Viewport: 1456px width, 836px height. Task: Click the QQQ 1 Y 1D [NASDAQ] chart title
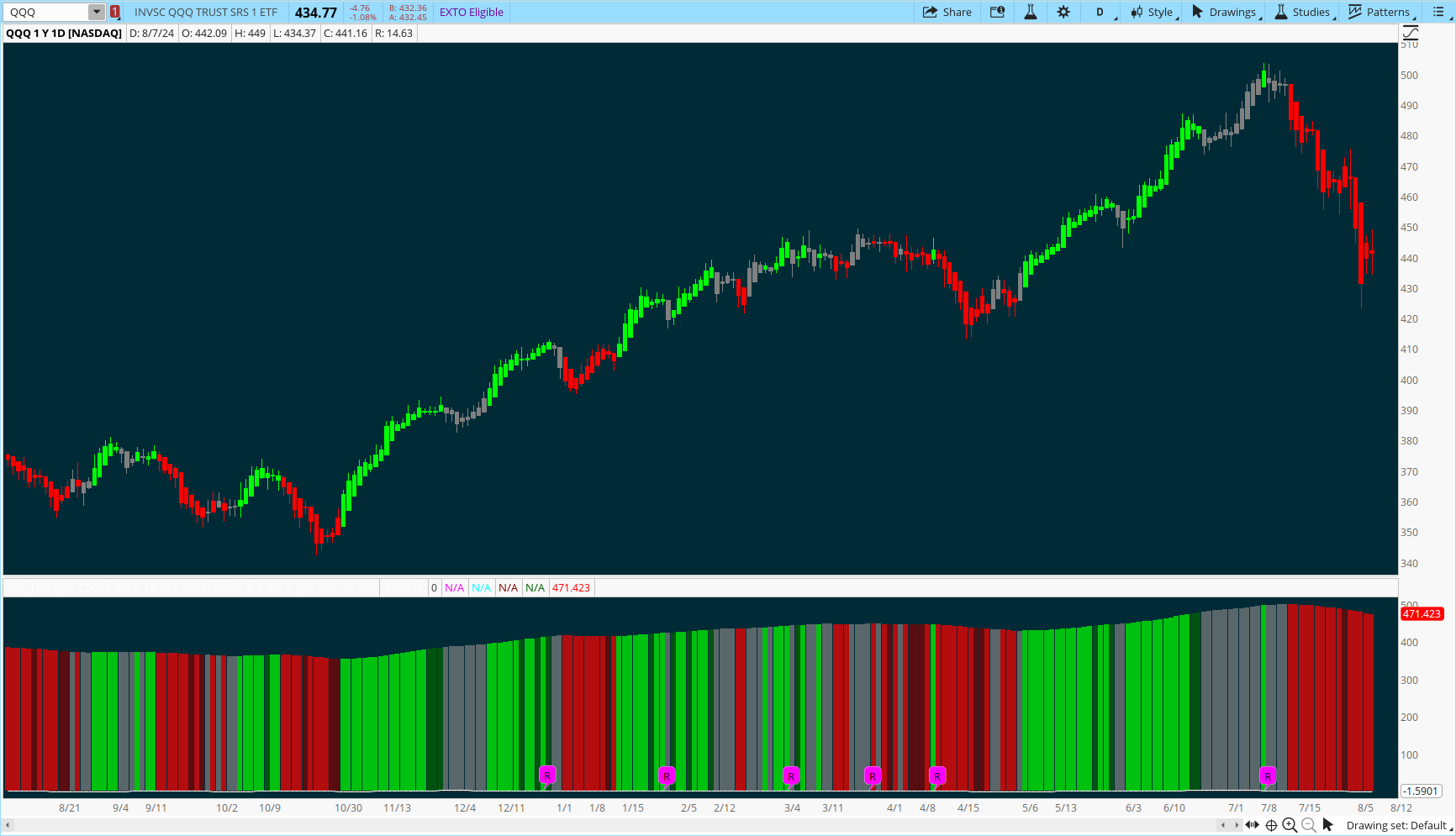tap(64, 33)
